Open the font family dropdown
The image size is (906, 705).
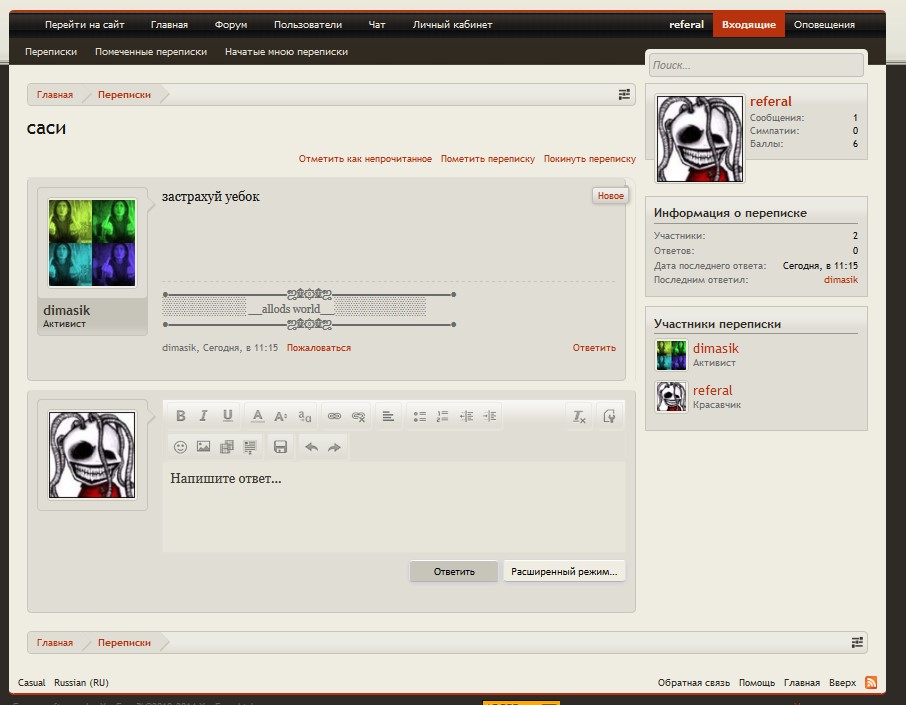click(x=305, y=416)
